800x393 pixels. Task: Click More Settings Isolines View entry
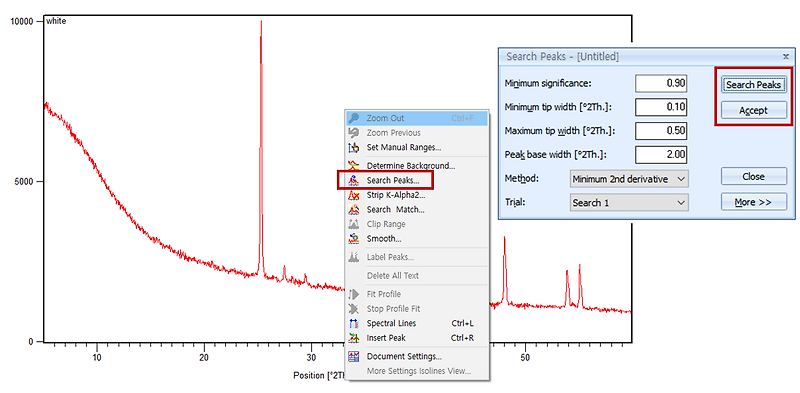417,371
